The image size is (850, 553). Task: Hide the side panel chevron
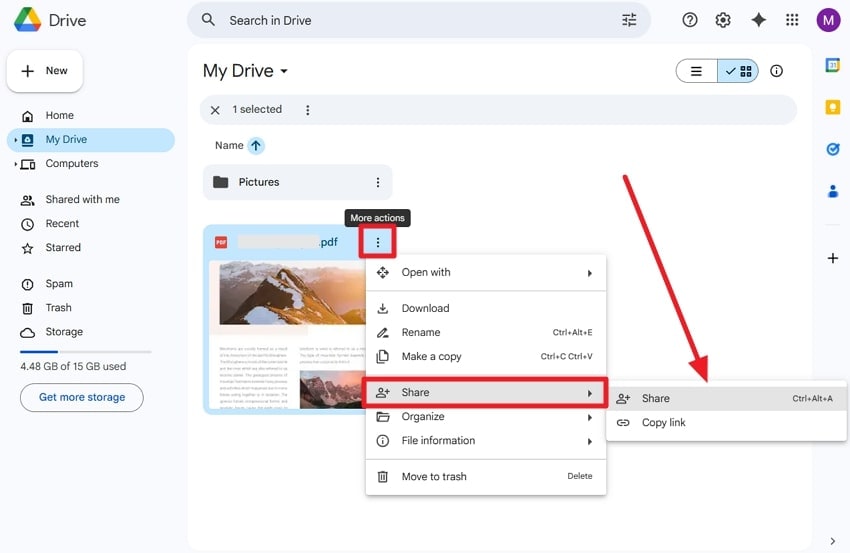(x=833, y=541)
